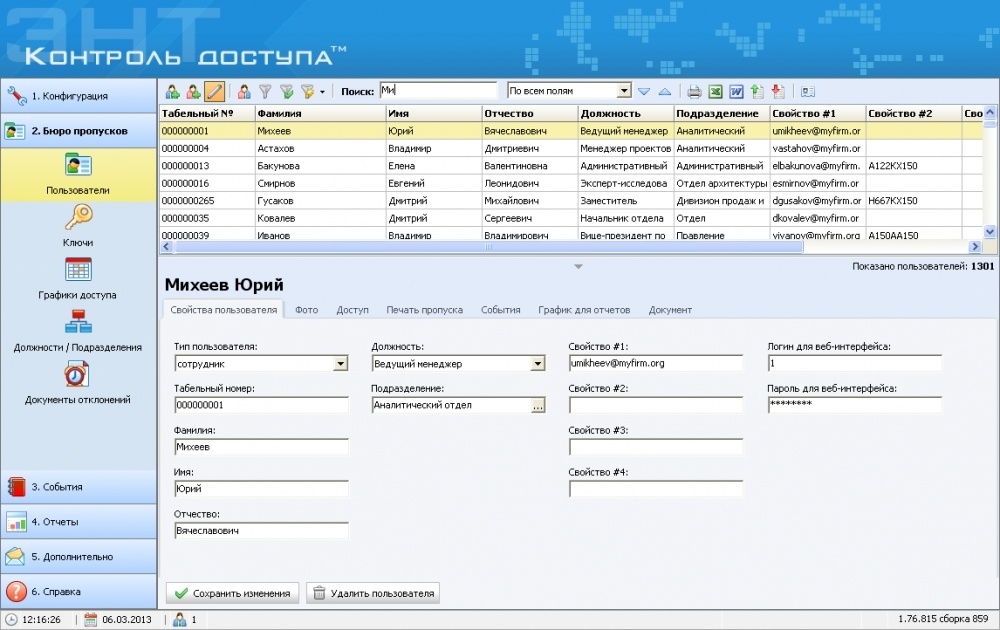
Task: Open 5. Дополнительно section
Action: pyautogui.click(x=78, y=557)
